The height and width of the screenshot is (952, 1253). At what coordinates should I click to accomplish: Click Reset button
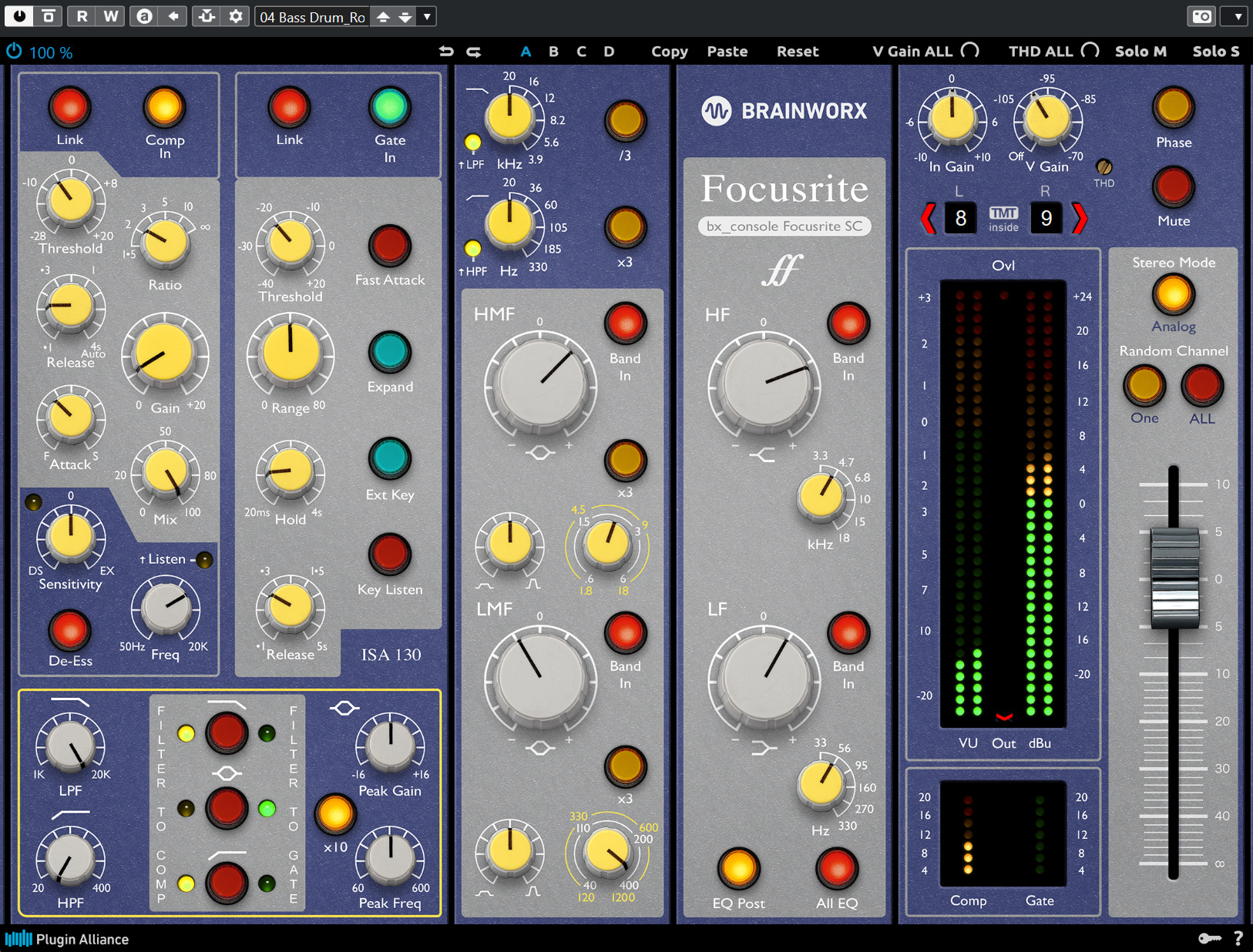point(798,52)
